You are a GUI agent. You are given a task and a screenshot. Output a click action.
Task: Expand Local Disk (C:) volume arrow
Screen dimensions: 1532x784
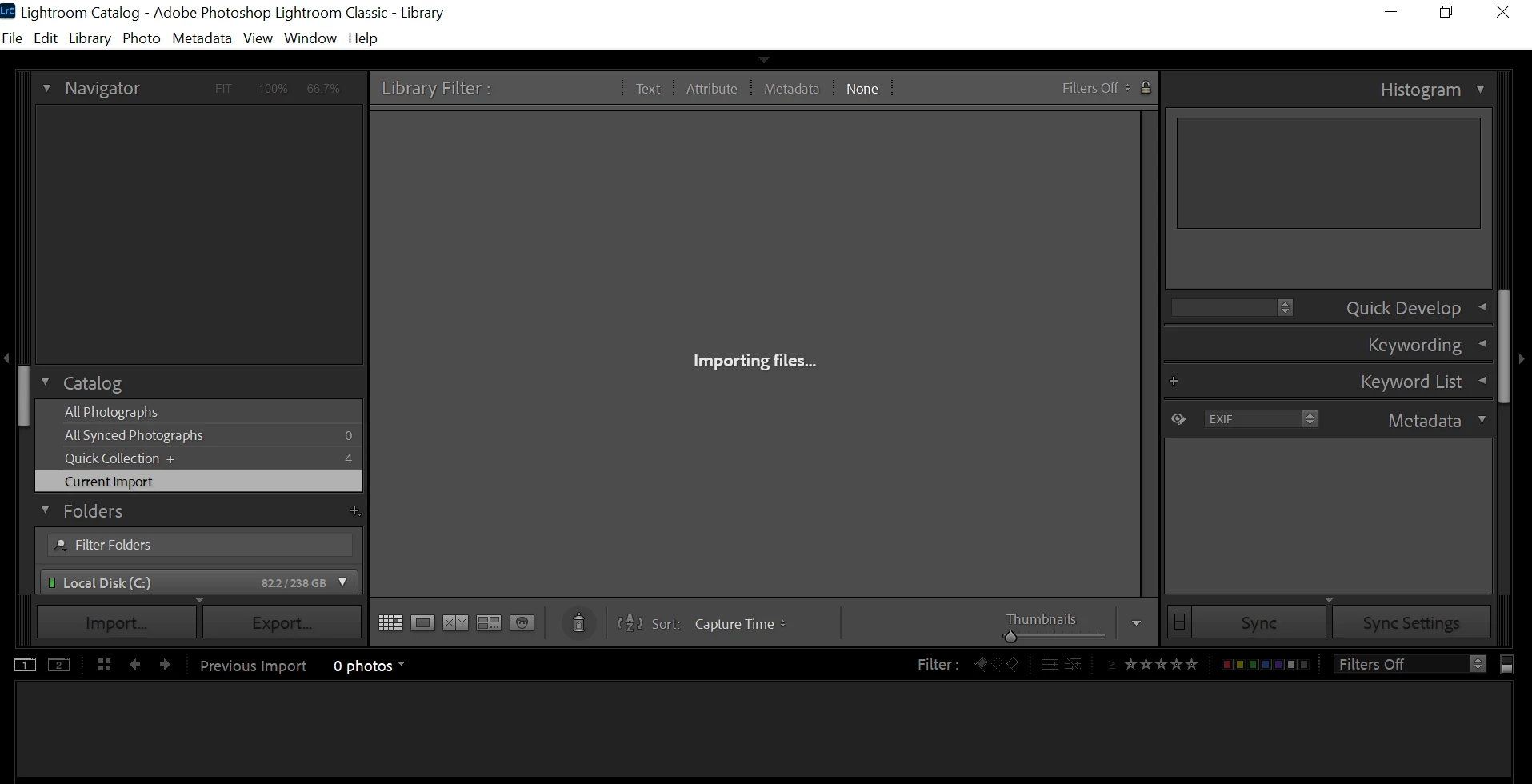point(342,582)
